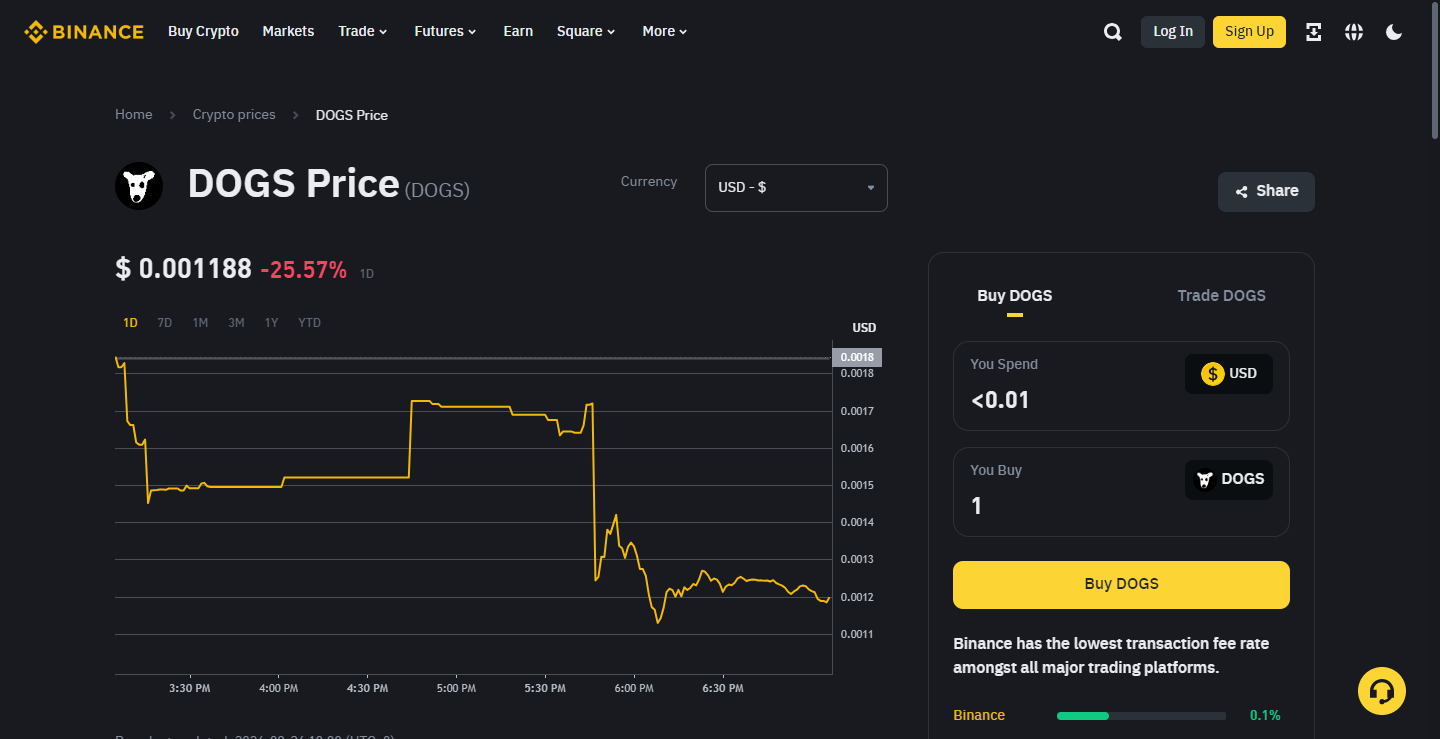Viewport: 1440px width, 739px height.
Task: Open the Earn menu item
Action: pyautogui.click(x=518, y=31)
